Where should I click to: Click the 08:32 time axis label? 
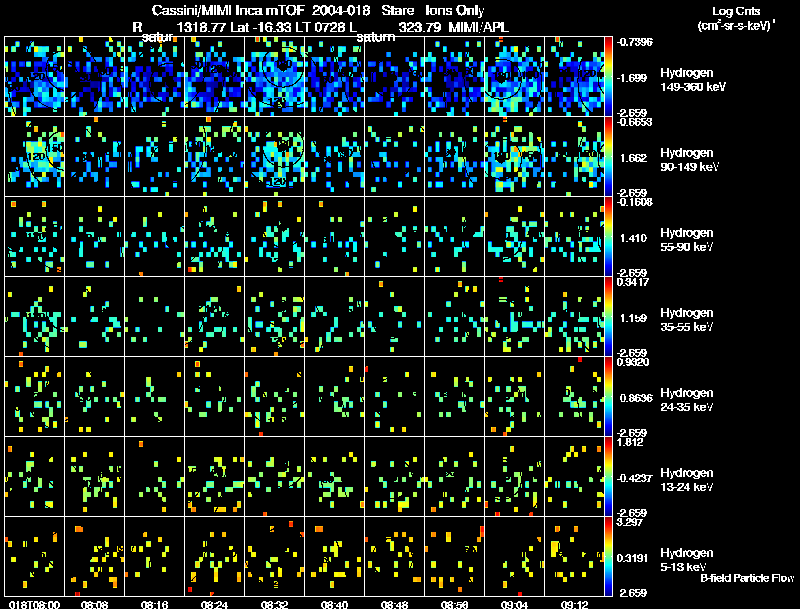(x=274, y=604)
